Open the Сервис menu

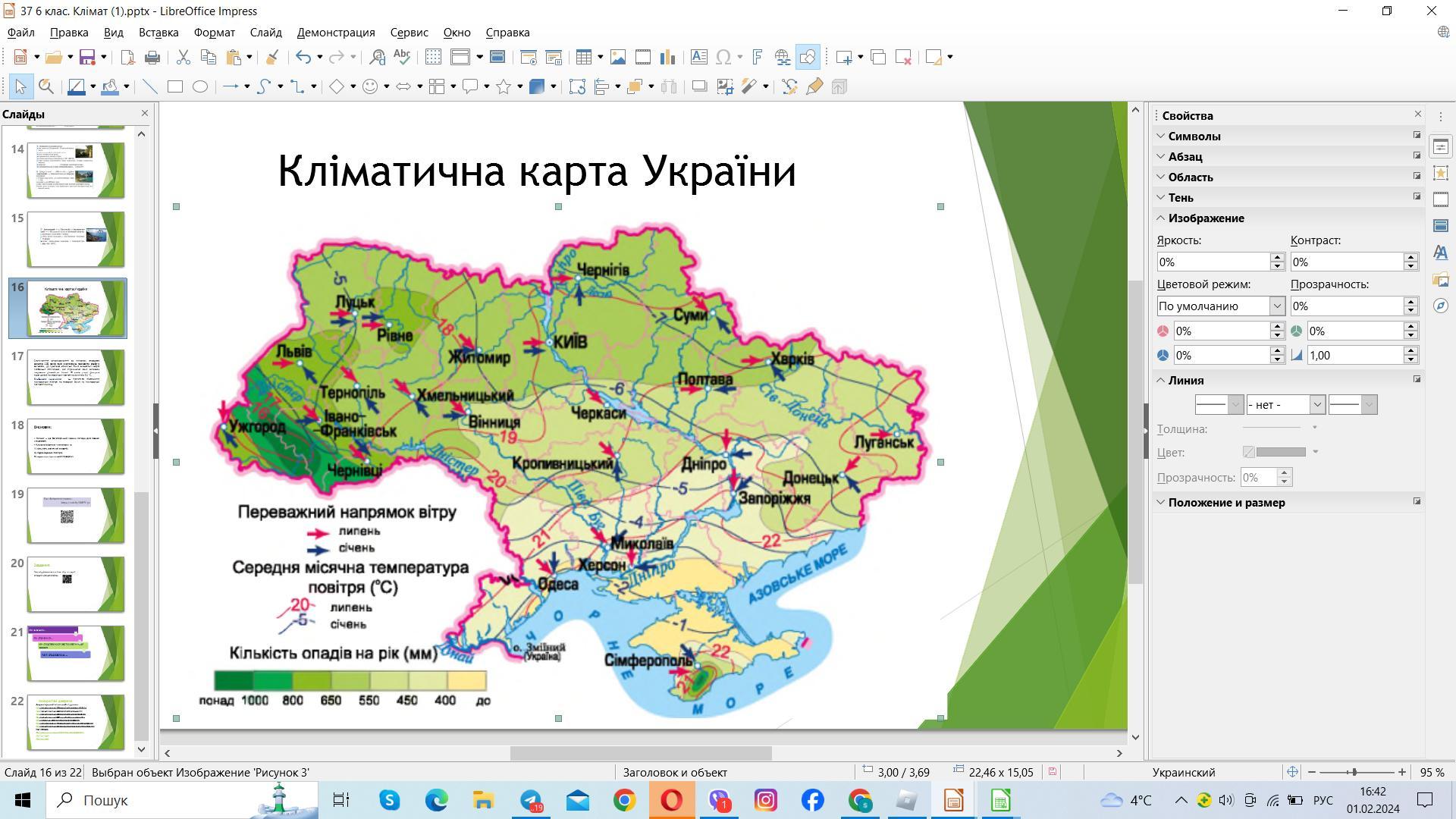coord(409,33)
